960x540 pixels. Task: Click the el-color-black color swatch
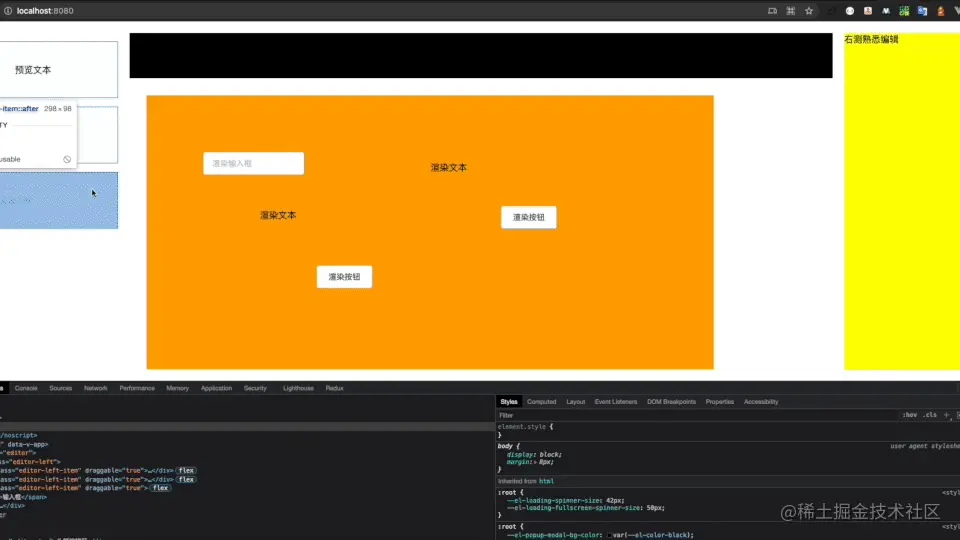(610, 535)
